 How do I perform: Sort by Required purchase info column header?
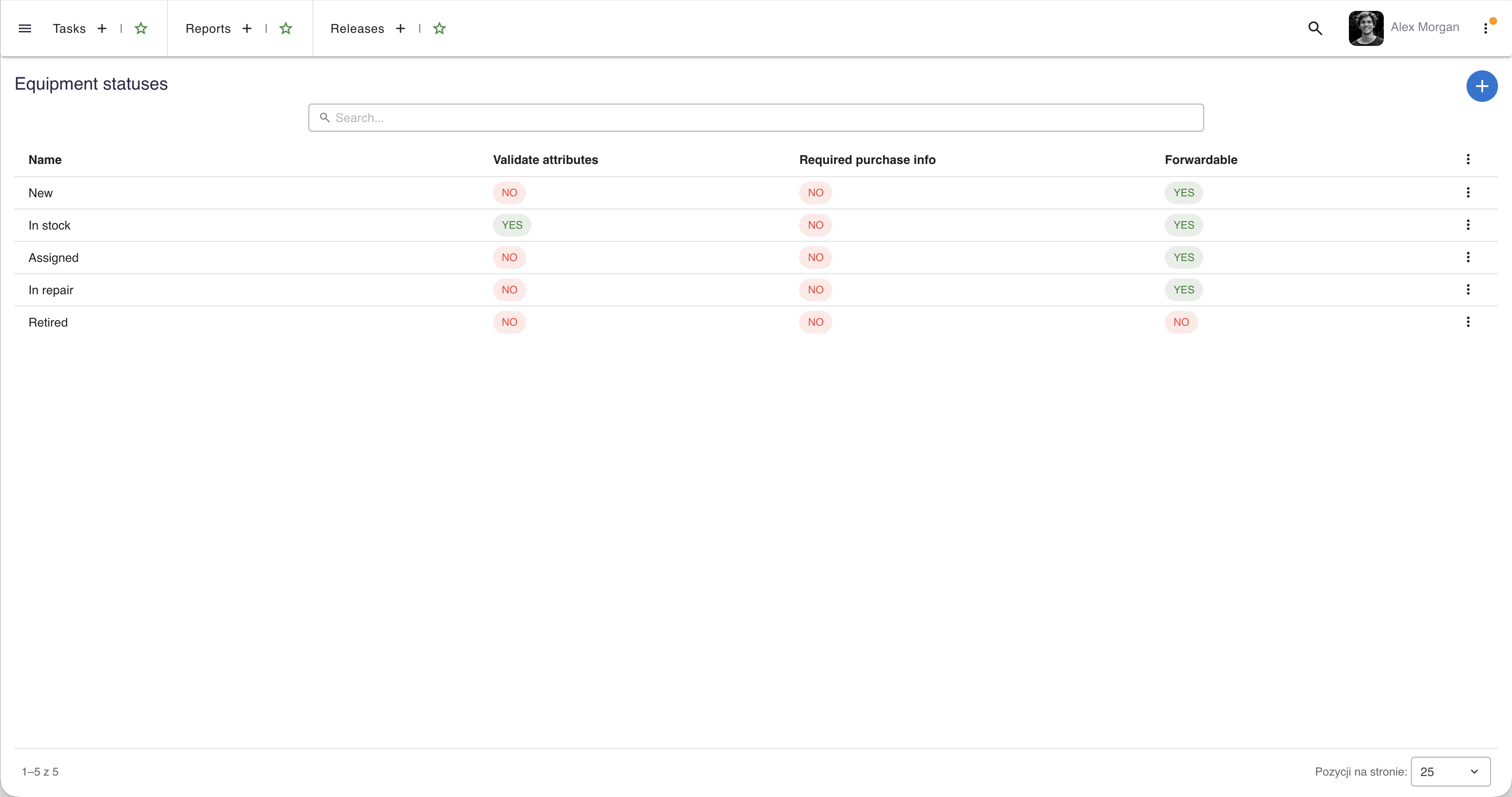[867, 160]
